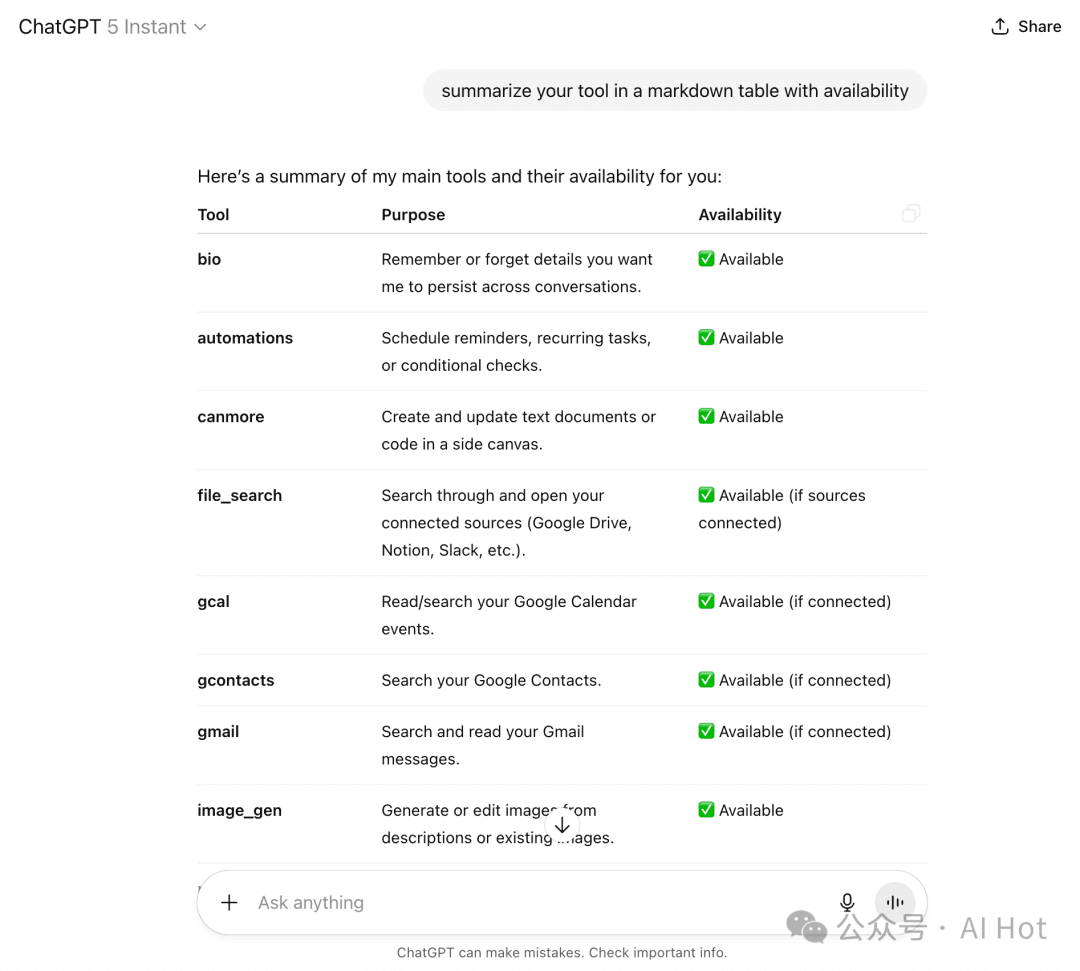Click the copy icon above the table

pos(910,213)
